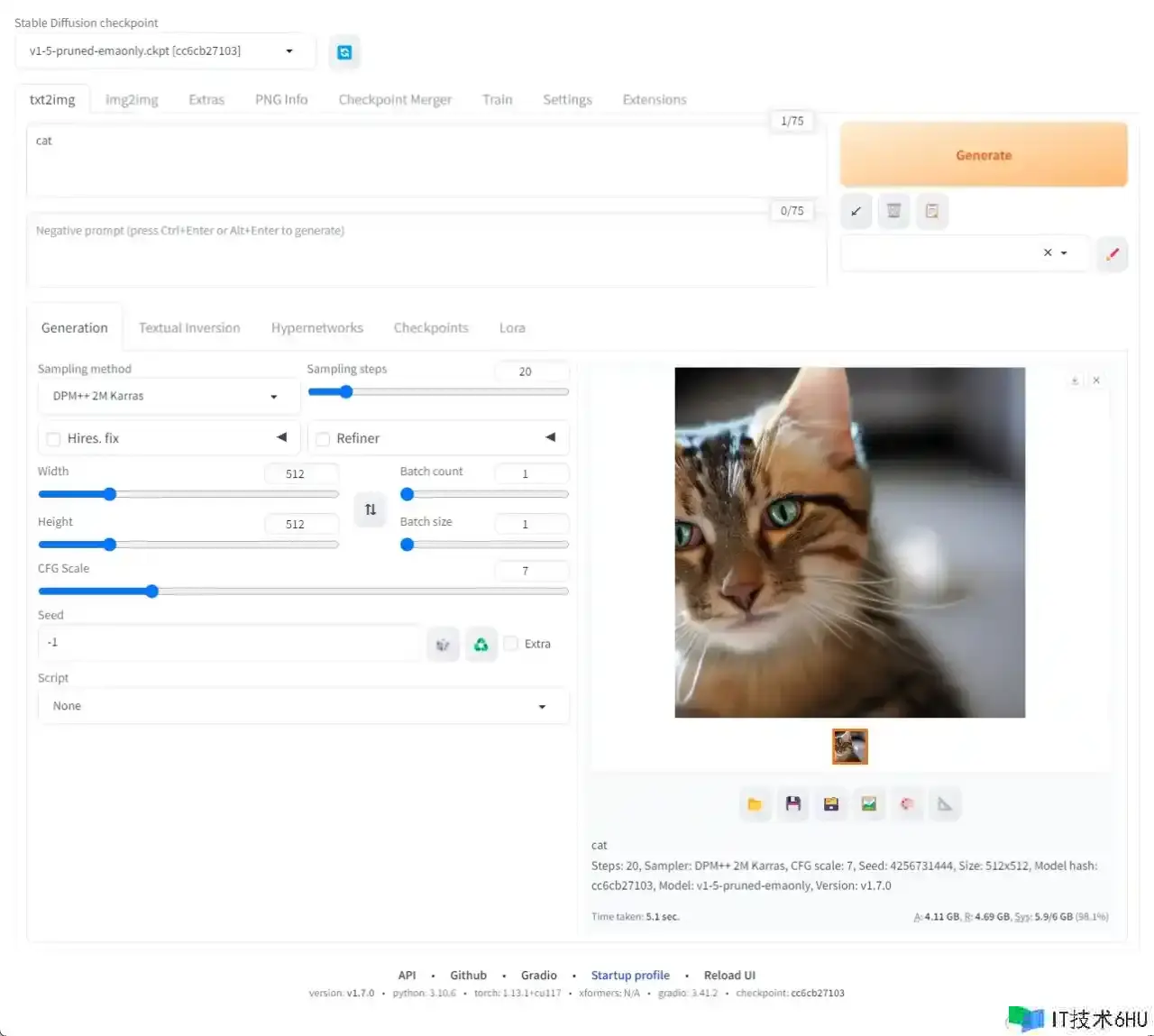Click the green recycle icon to reuse seed
Image resolution: width=1154 pixels, height=1036 pixels.
pyautogui.click(x=481, y=644)
